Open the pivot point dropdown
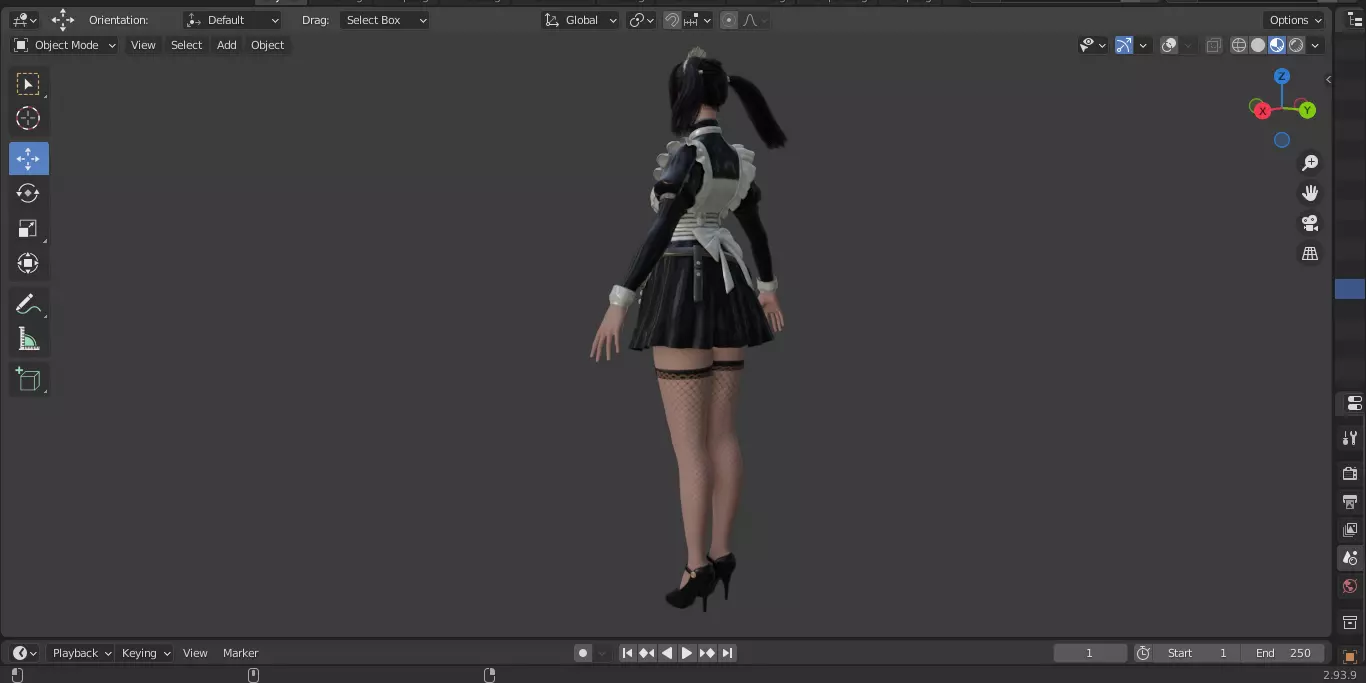The height and width of the screenshot is (683, 1366). pos(641,20)
